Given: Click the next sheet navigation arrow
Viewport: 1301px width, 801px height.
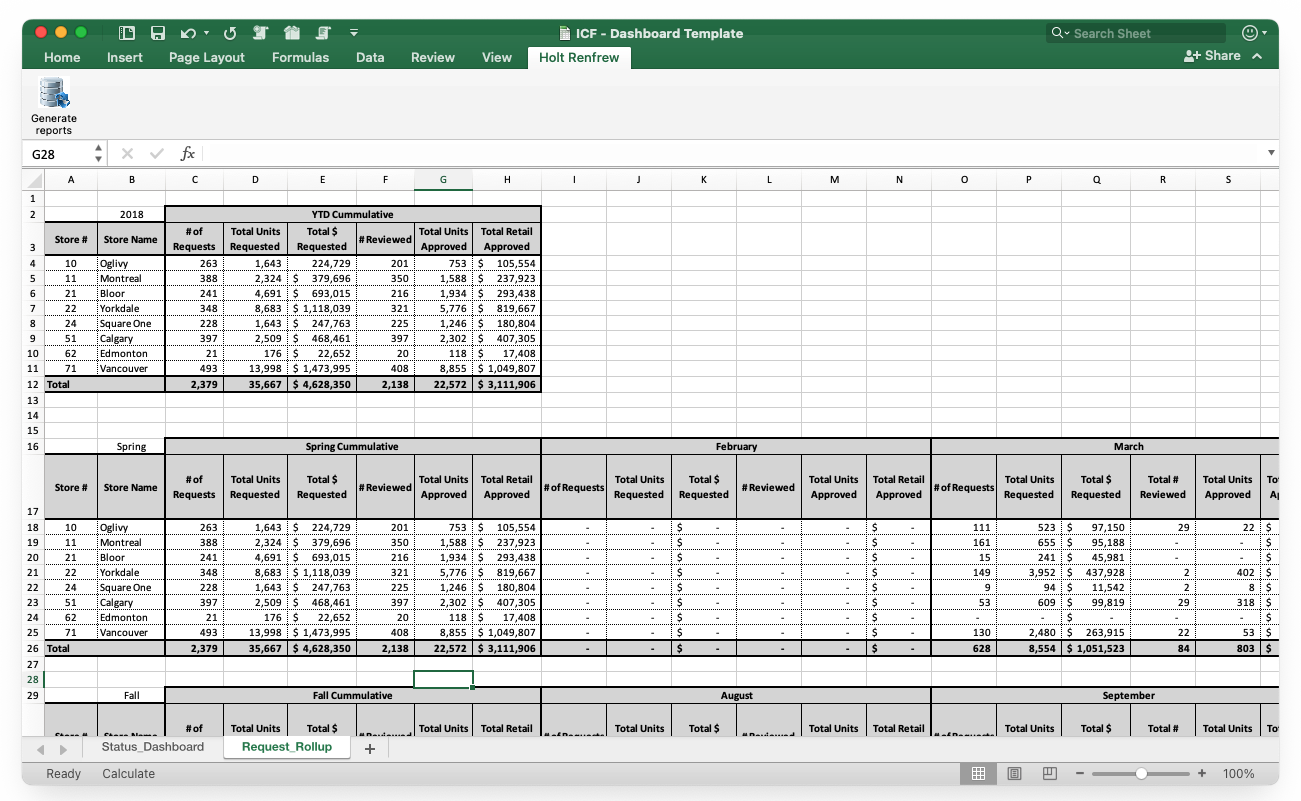Looking at the screenshot, I should click(x=62, y=749).
